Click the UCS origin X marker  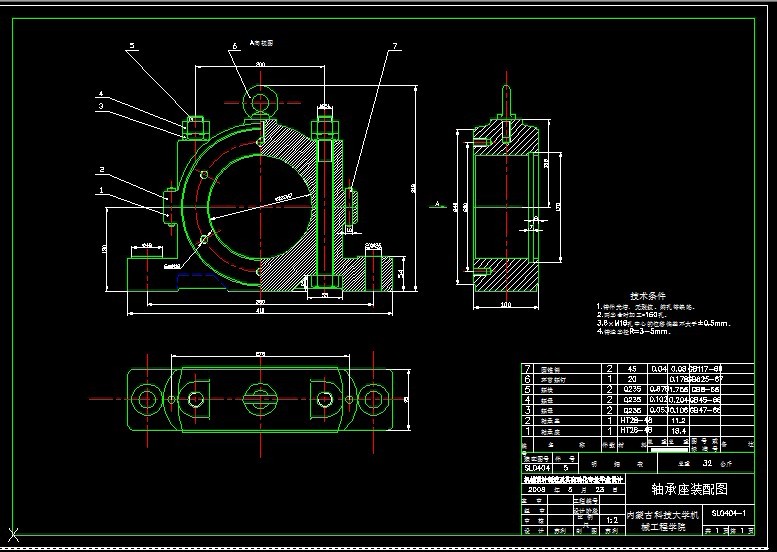[14, 535]
